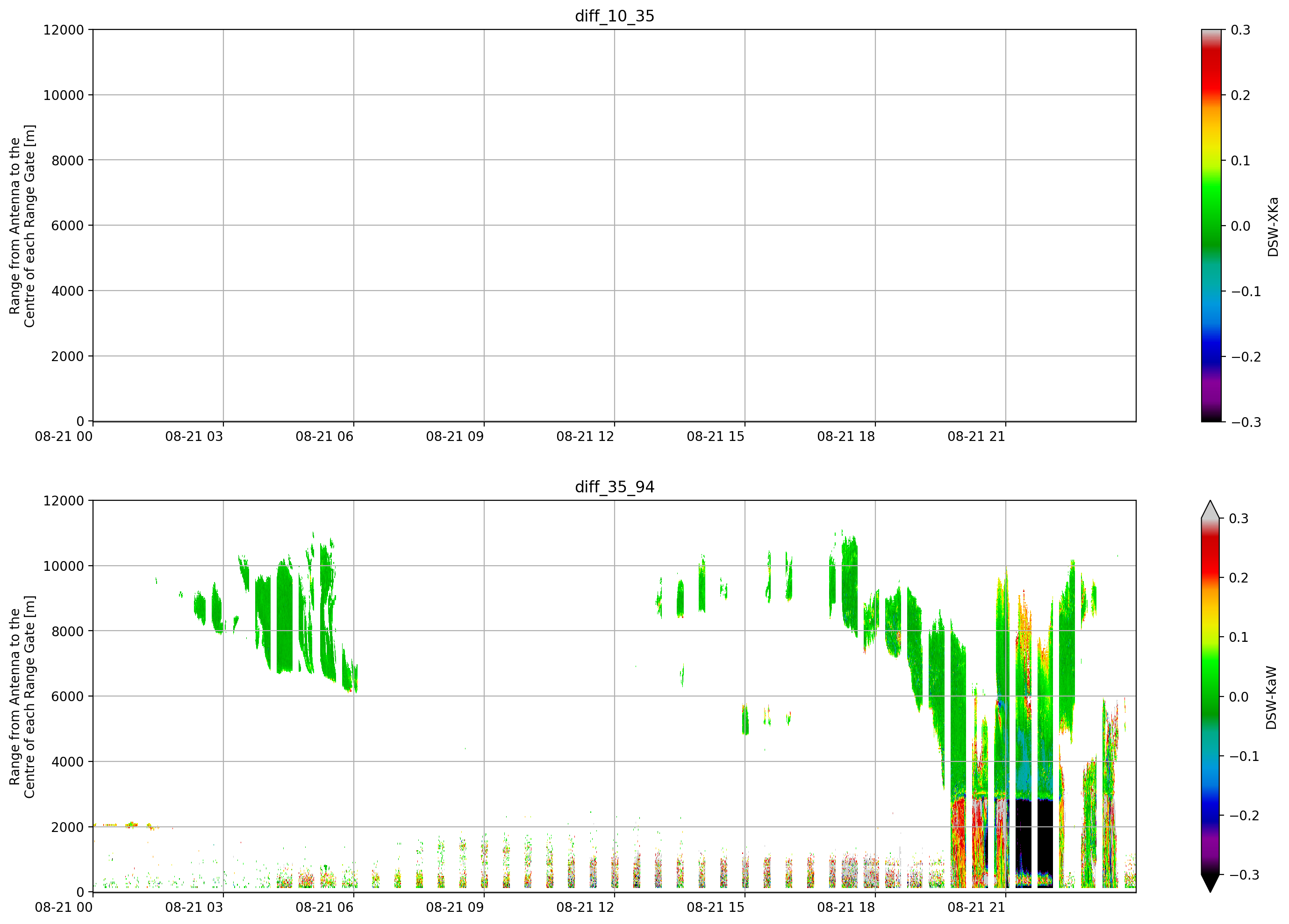Click "08-21 03" tick under the diff_10_35 plot
The height and width of the screenshot is (924, 1289).
[194, 437]
